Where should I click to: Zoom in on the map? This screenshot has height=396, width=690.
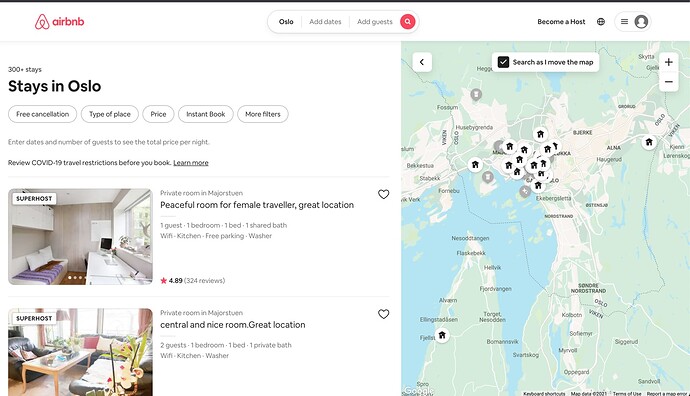(668, 62)
